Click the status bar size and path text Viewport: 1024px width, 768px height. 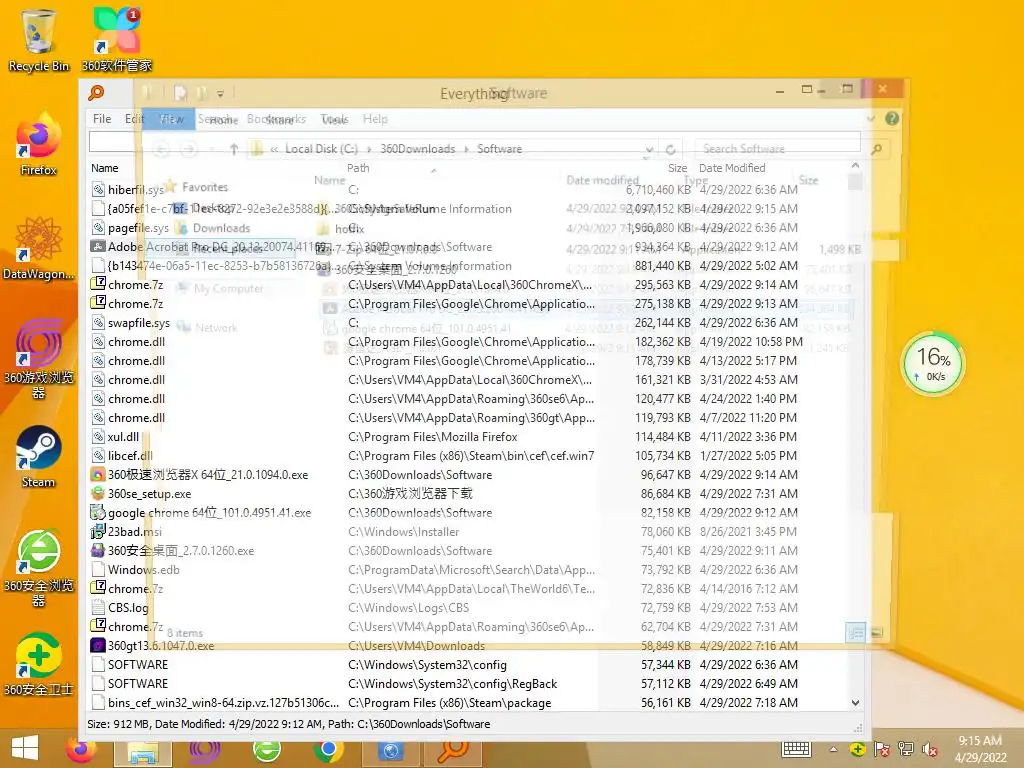[x=289, y=724]
